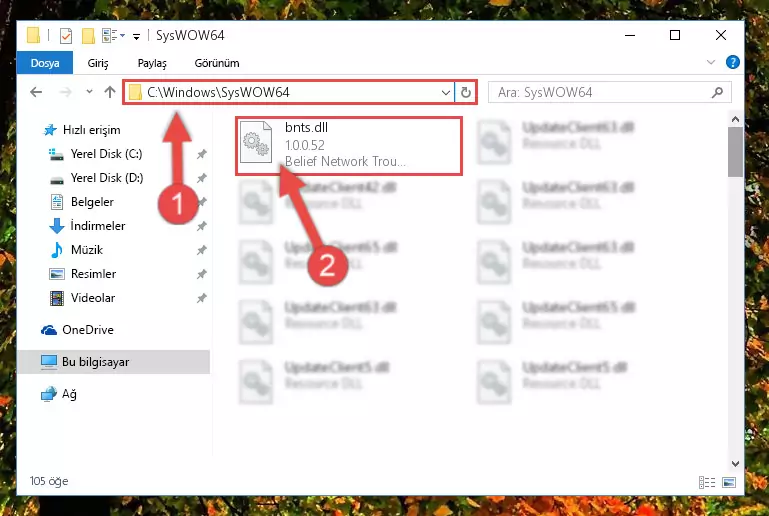The height and width of the screenshot is (516, 769).
Task: Expand the ribbon with the chevron
Action: [711, 62]
